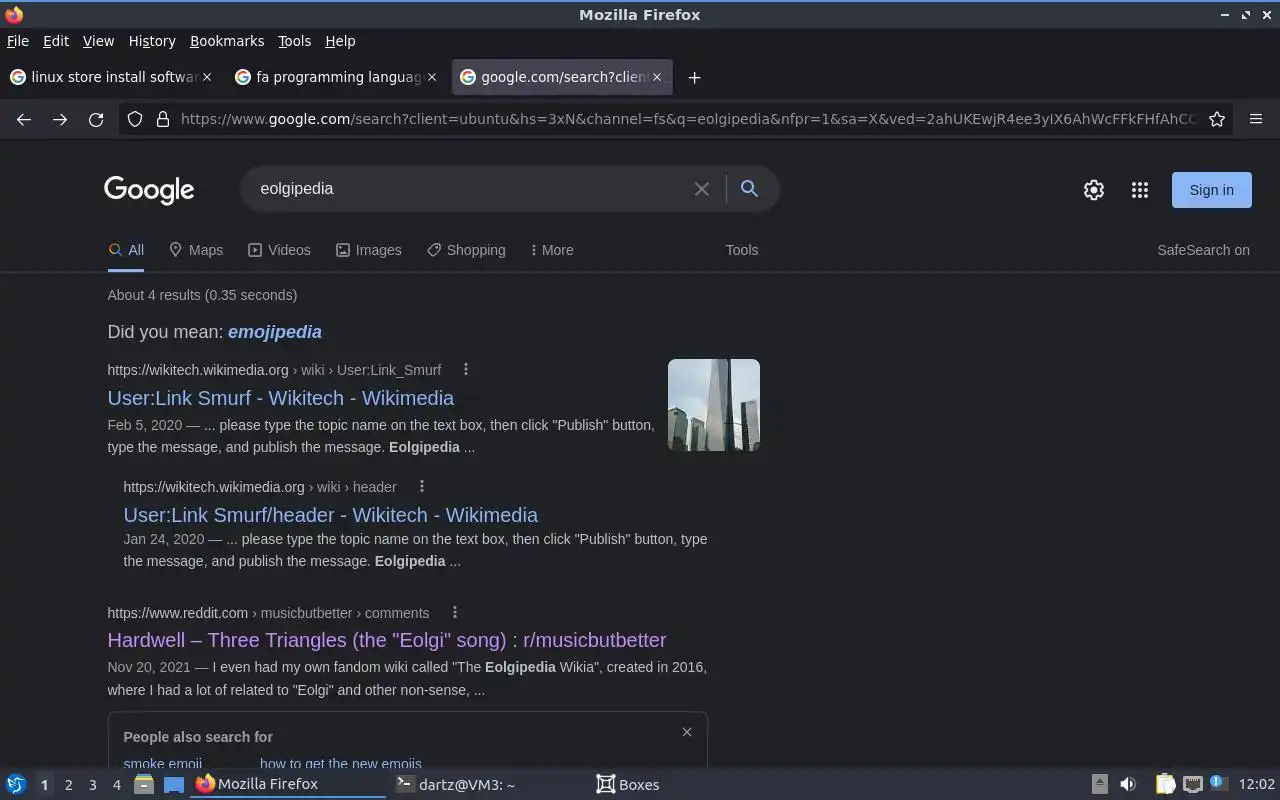Click 'how to get the new emojis' suggestion

click(341, 763)
